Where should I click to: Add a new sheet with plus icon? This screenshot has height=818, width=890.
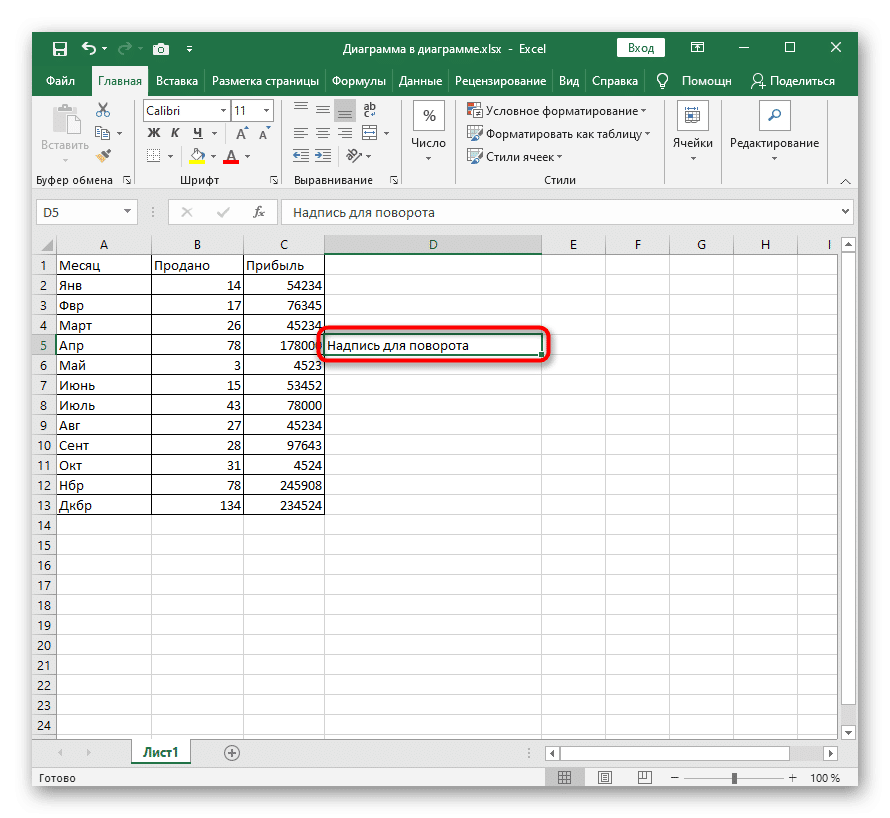pyautogui.click(x=232, y=752)
